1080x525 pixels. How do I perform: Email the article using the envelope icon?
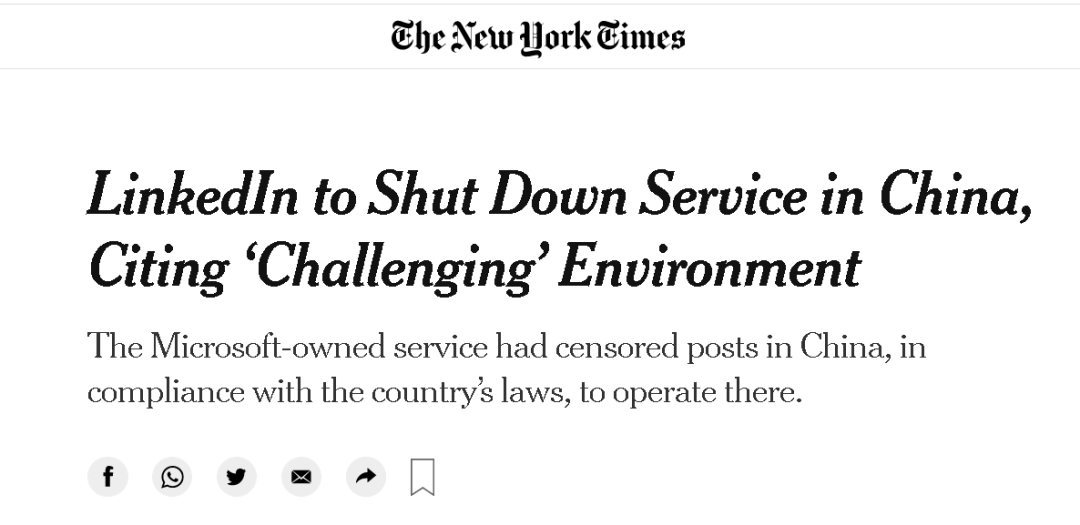(x=301, y=476)
